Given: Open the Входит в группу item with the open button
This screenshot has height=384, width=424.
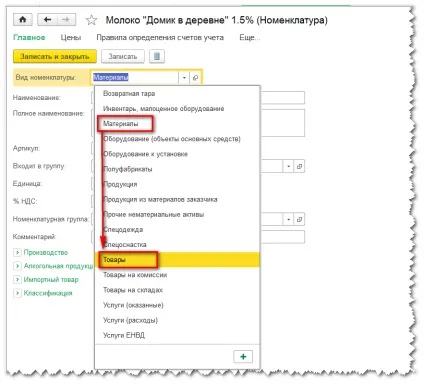Looking at the screenshot, I should click(x=299, y=166).
